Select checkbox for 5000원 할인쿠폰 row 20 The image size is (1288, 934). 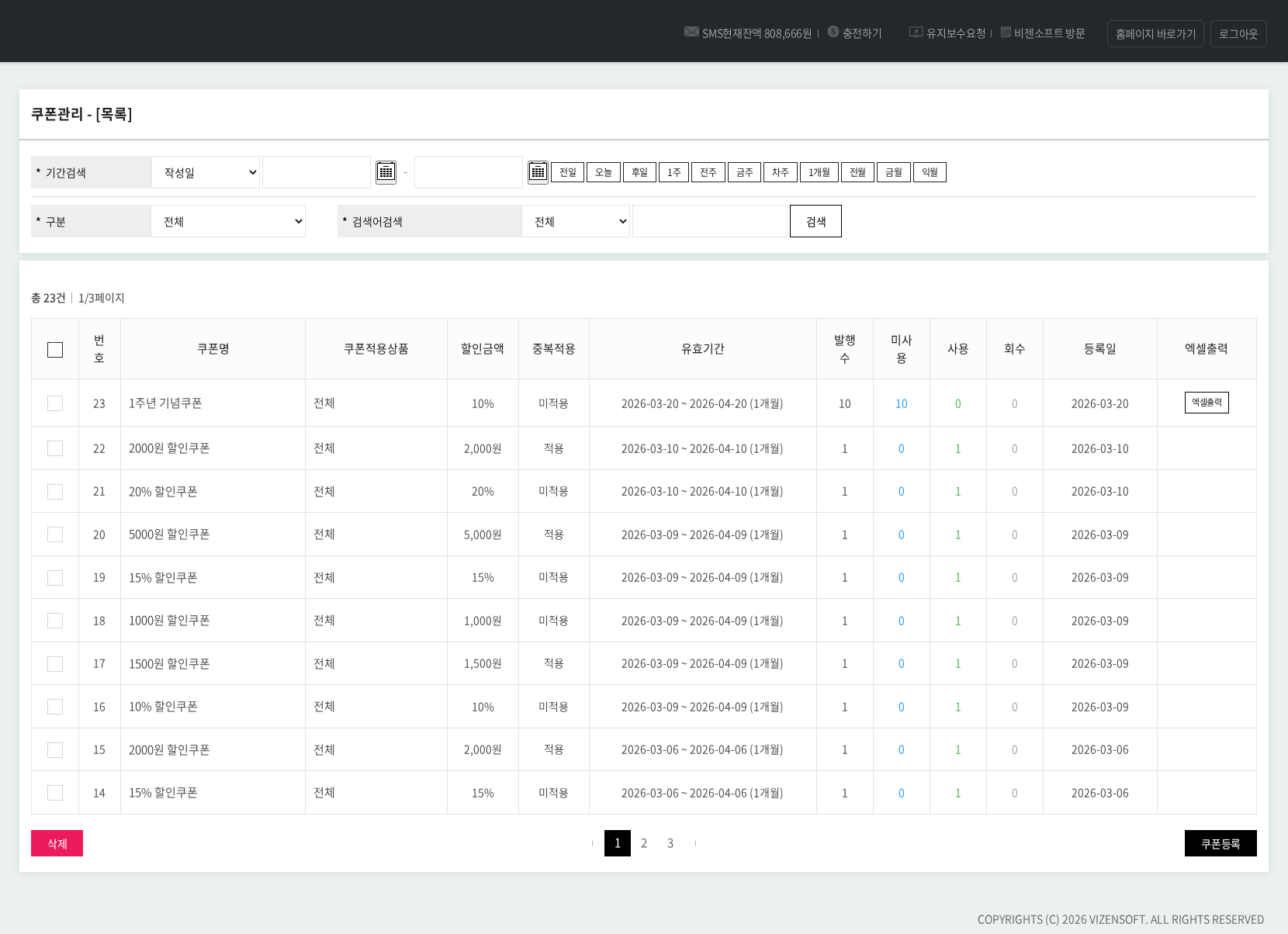[55, 534]
